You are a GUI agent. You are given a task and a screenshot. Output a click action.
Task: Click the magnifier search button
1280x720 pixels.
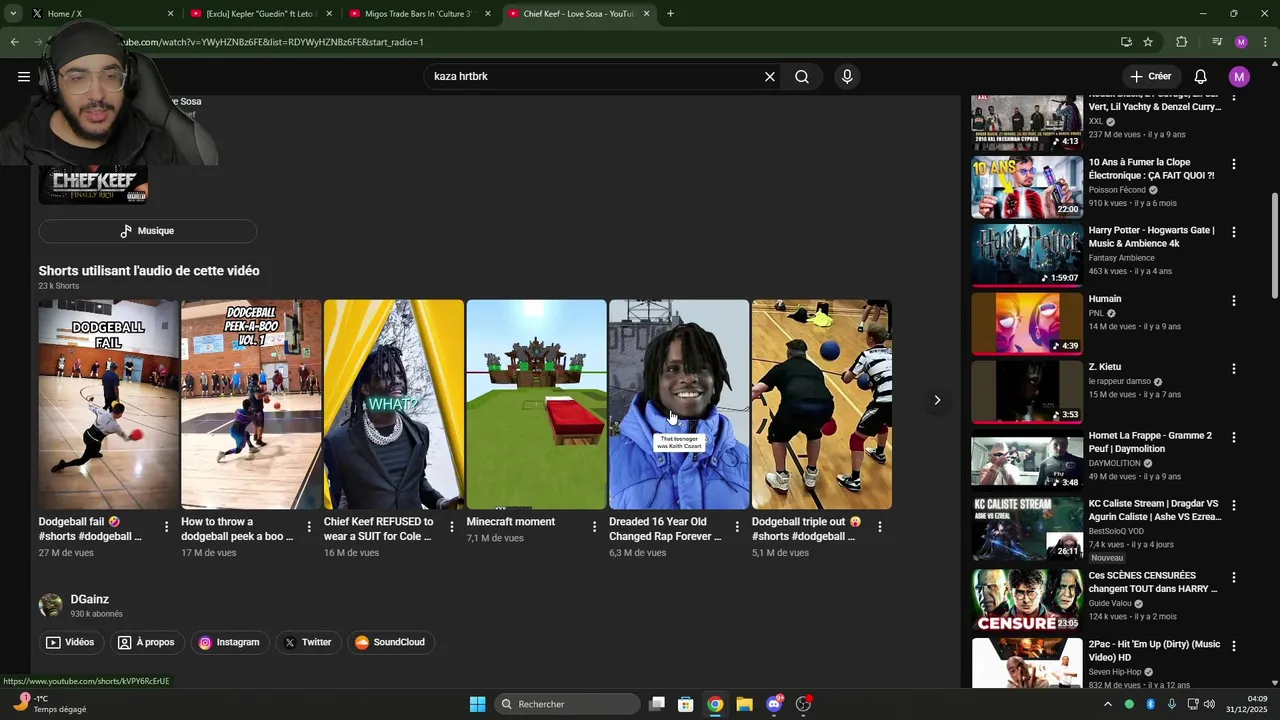click(x=802, y=77)
